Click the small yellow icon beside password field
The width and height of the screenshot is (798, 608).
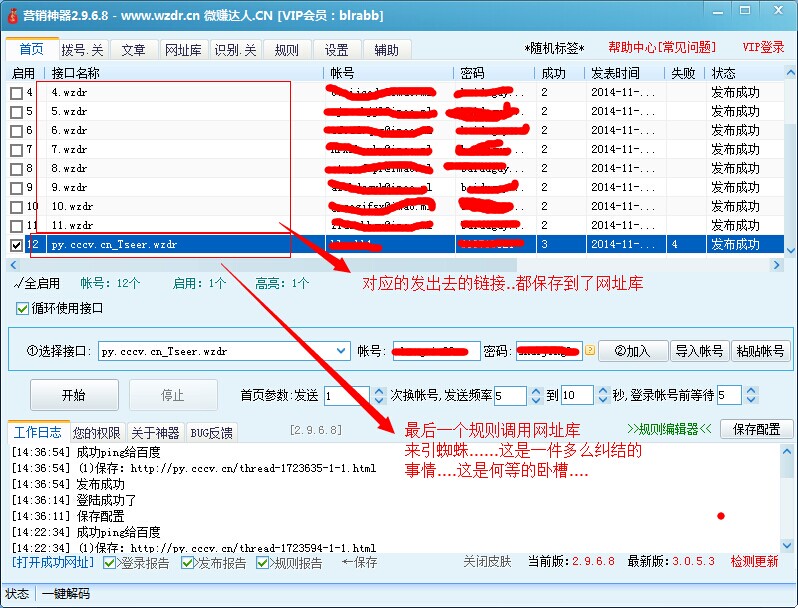pos(589,351)
